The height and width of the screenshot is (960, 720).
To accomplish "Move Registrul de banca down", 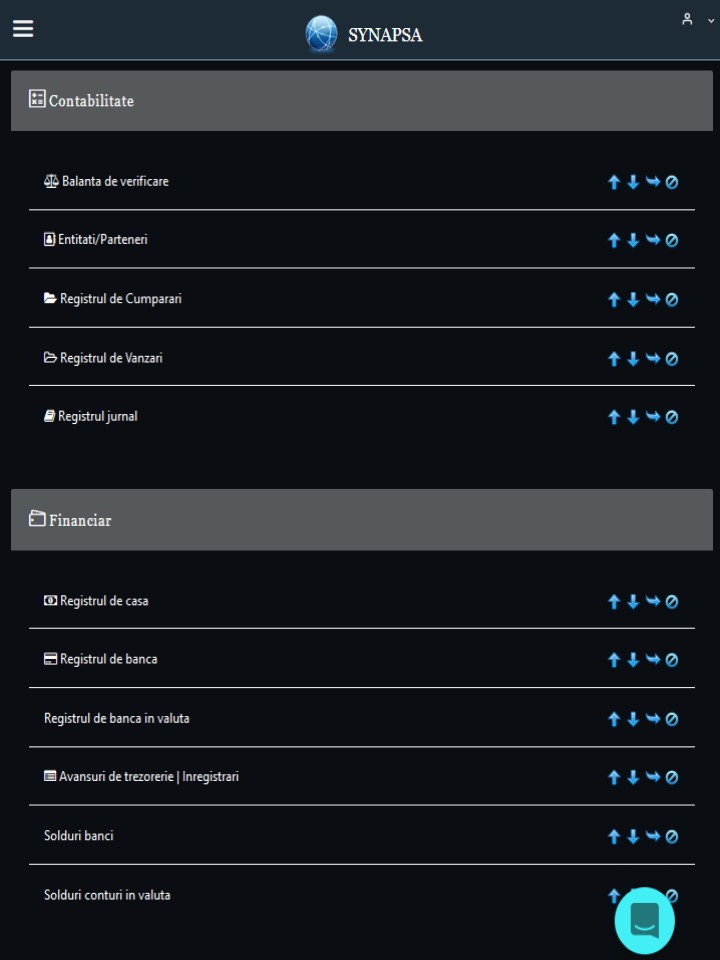I will [633, 660].
